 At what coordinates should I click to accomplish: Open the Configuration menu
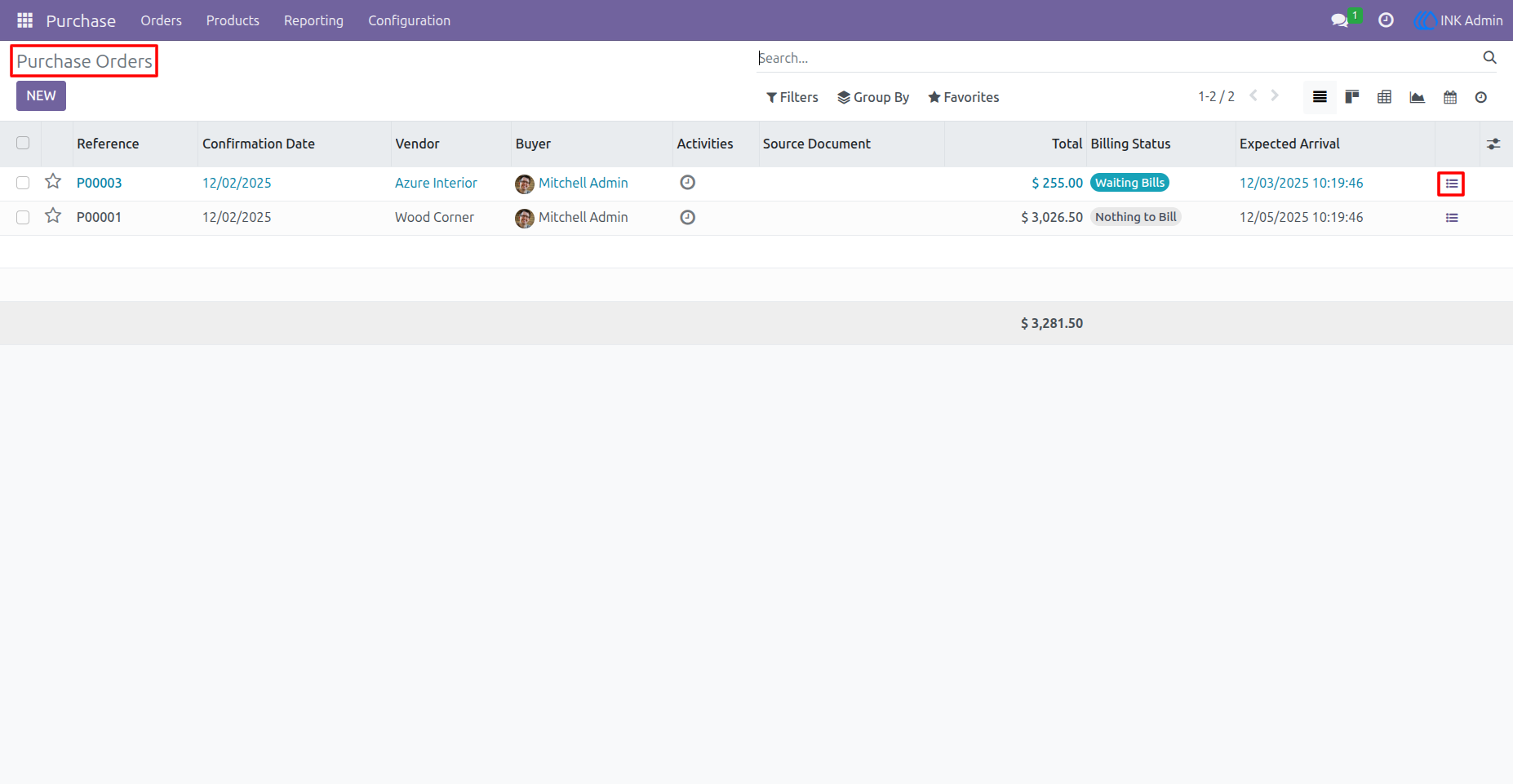pyautogui.click(x=409, y=20)
